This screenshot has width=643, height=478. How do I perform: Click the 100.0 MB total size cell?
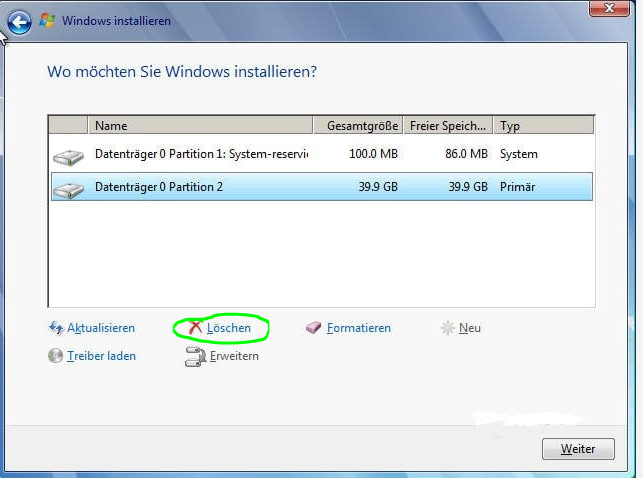373,154
